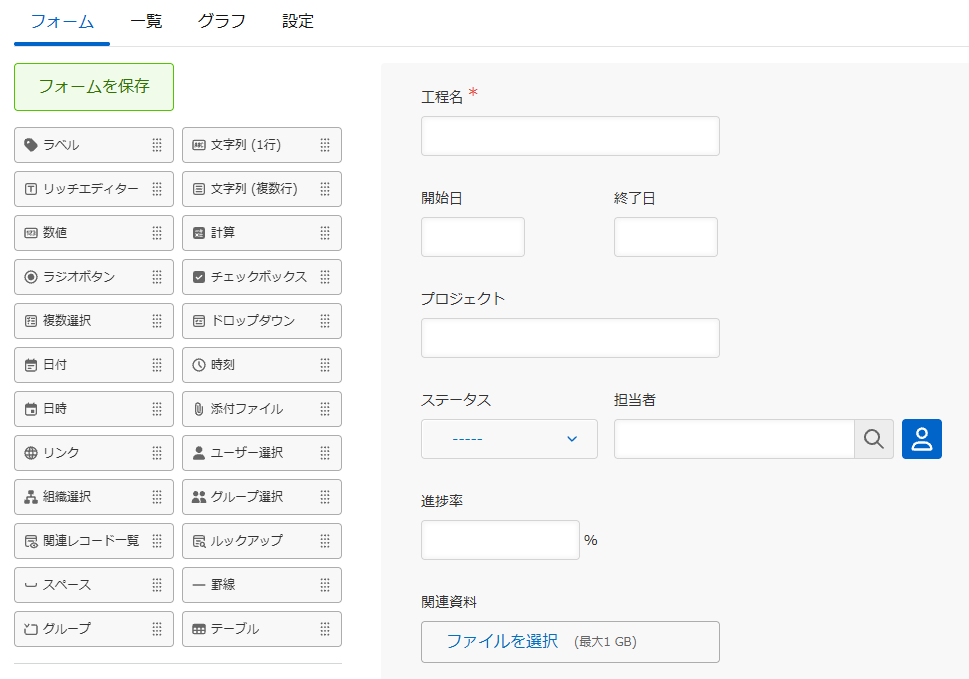Select the テーブル grid icon
969x679 pixels.
click(x=198, y=629)
